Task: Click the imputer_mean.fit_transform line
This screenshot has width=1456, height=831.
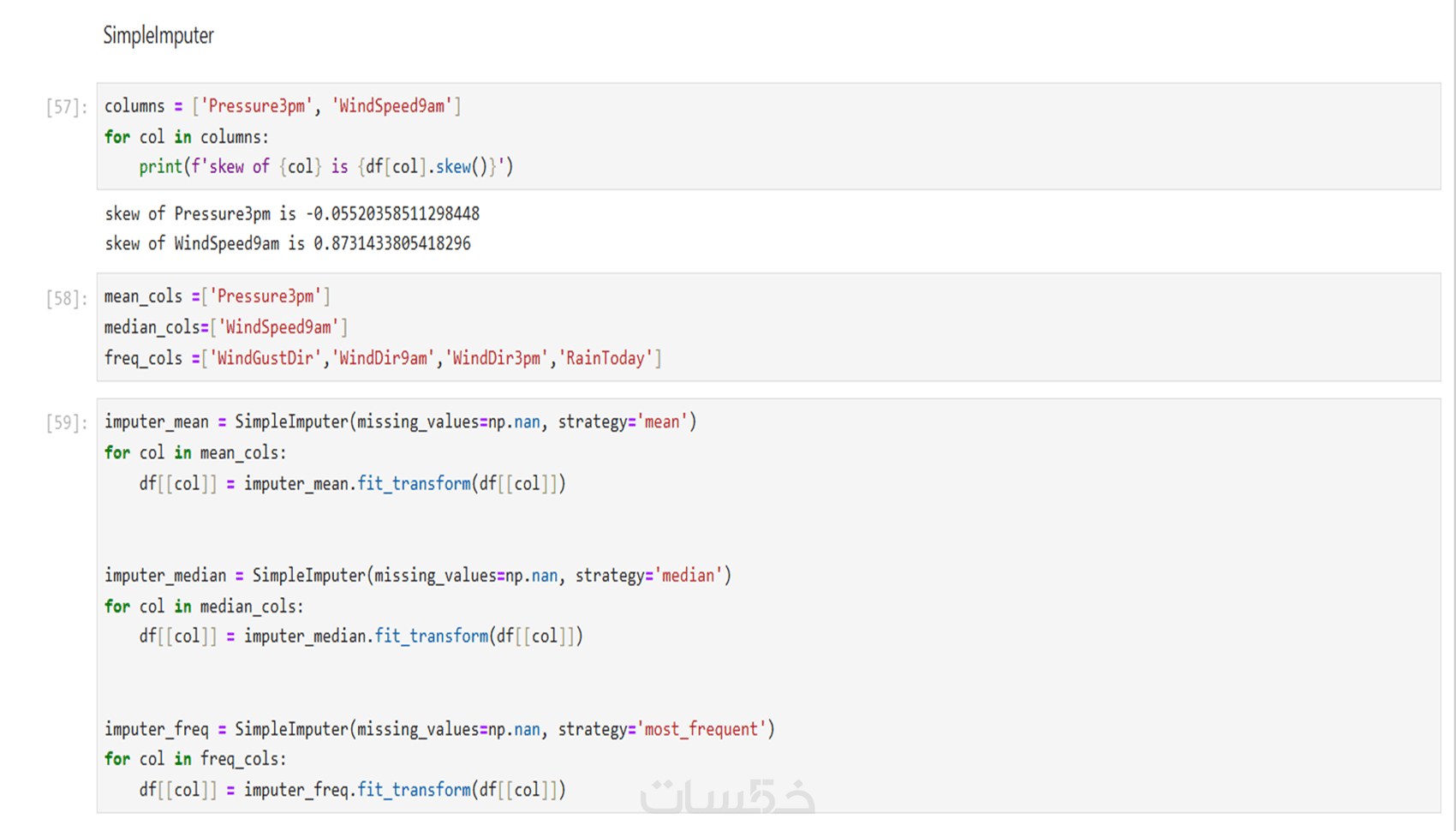Action: (352, 484)
